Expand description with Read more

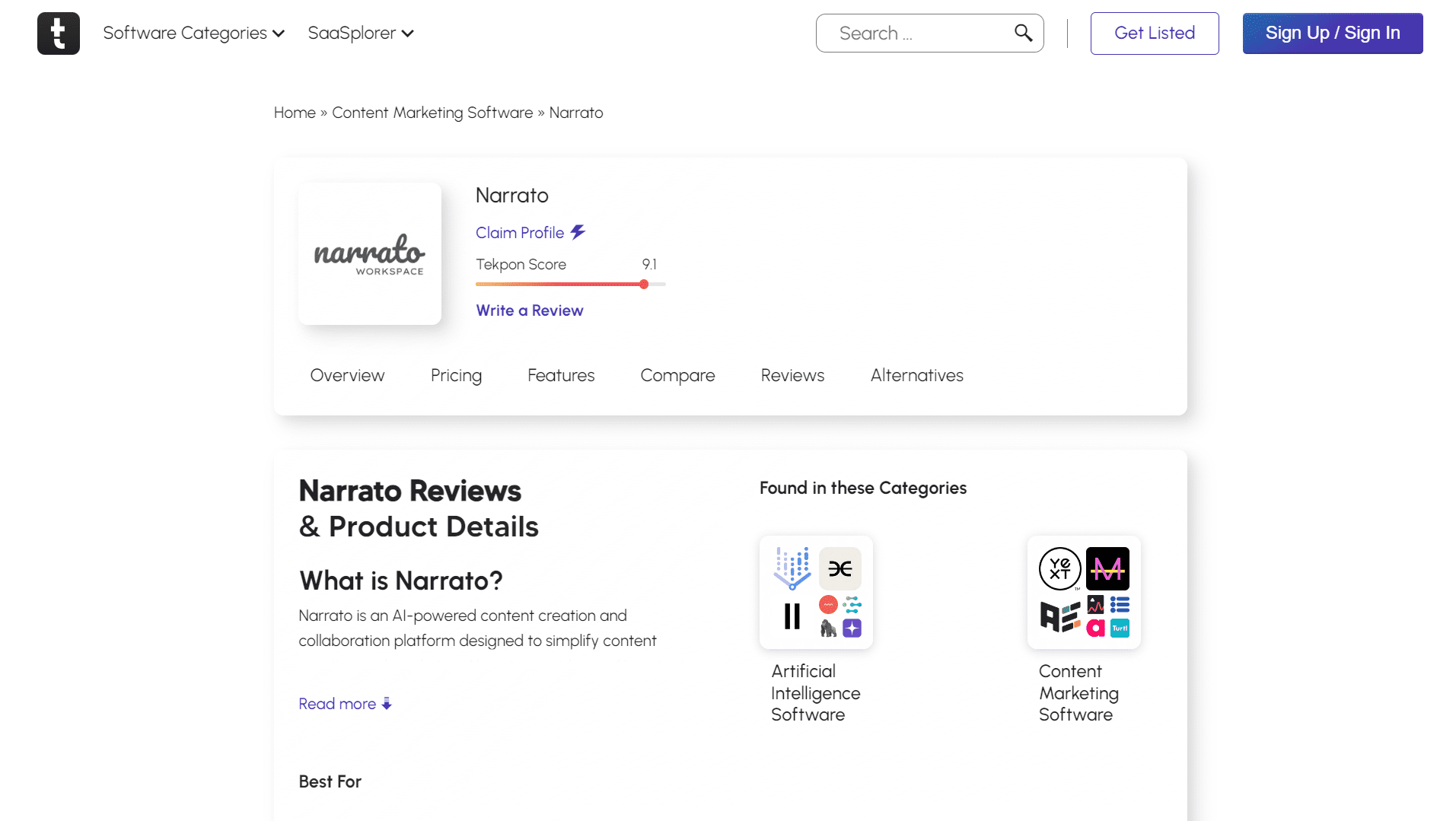click(x=345, y=704)
